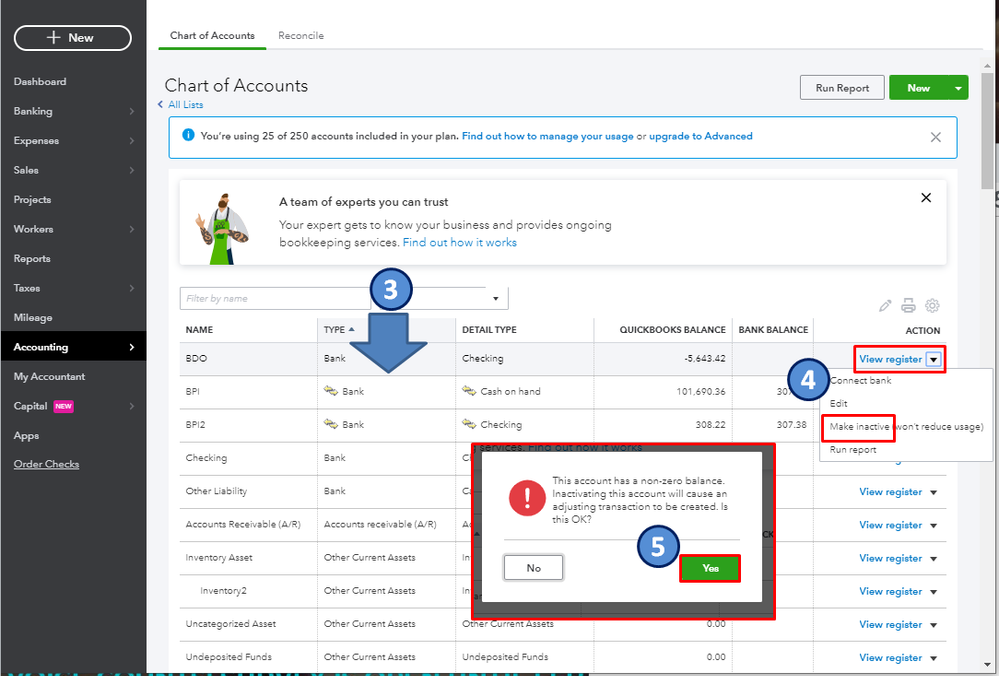
Task: Open Apps in the sidebar
Action: [x=26, y=436]
